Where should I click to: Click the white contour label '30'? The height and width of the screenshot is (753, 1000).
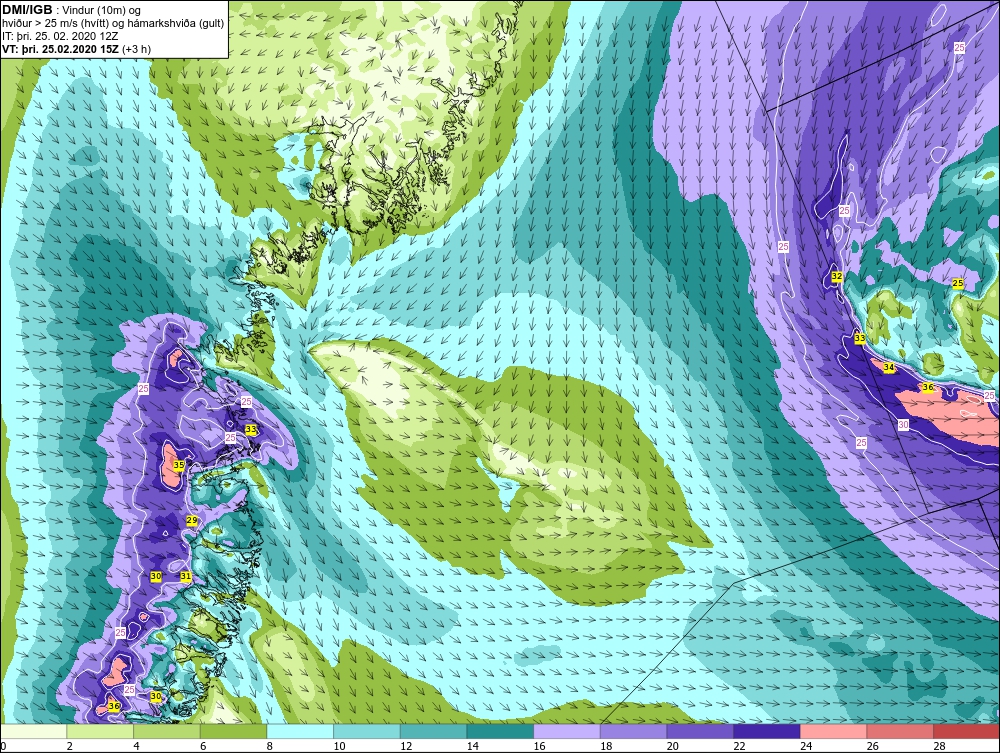903,424
